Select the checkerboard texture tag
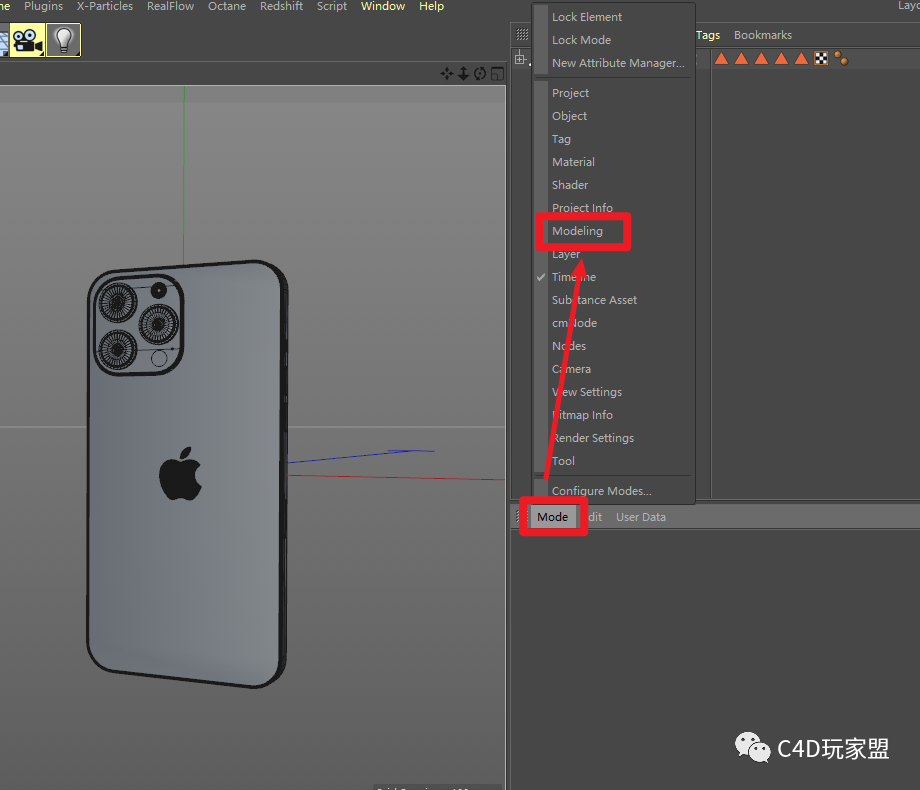 click(x=821, y=58)
